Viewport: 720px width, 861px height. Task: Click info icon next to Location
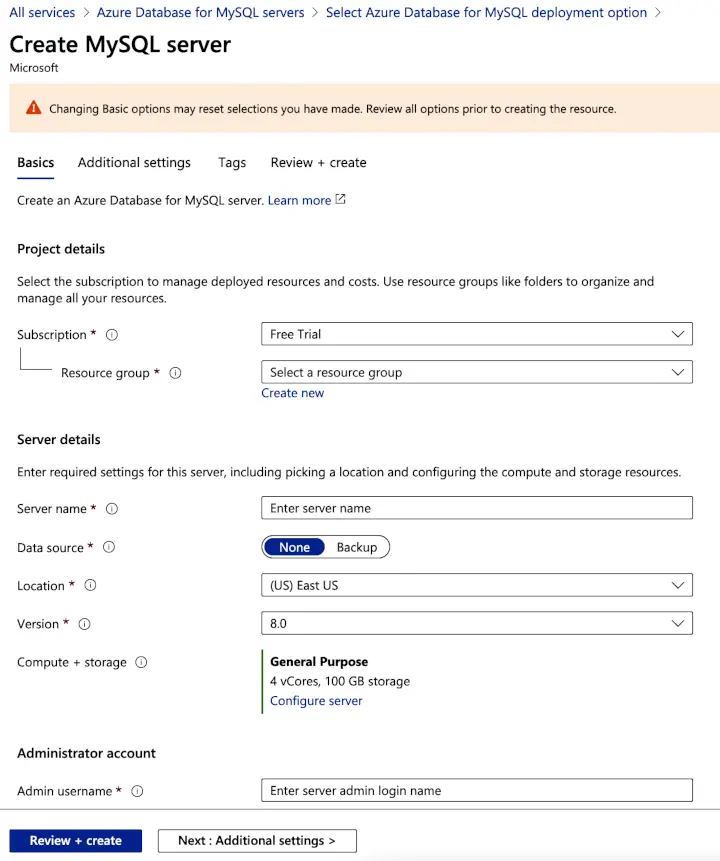tap(90, 586)
